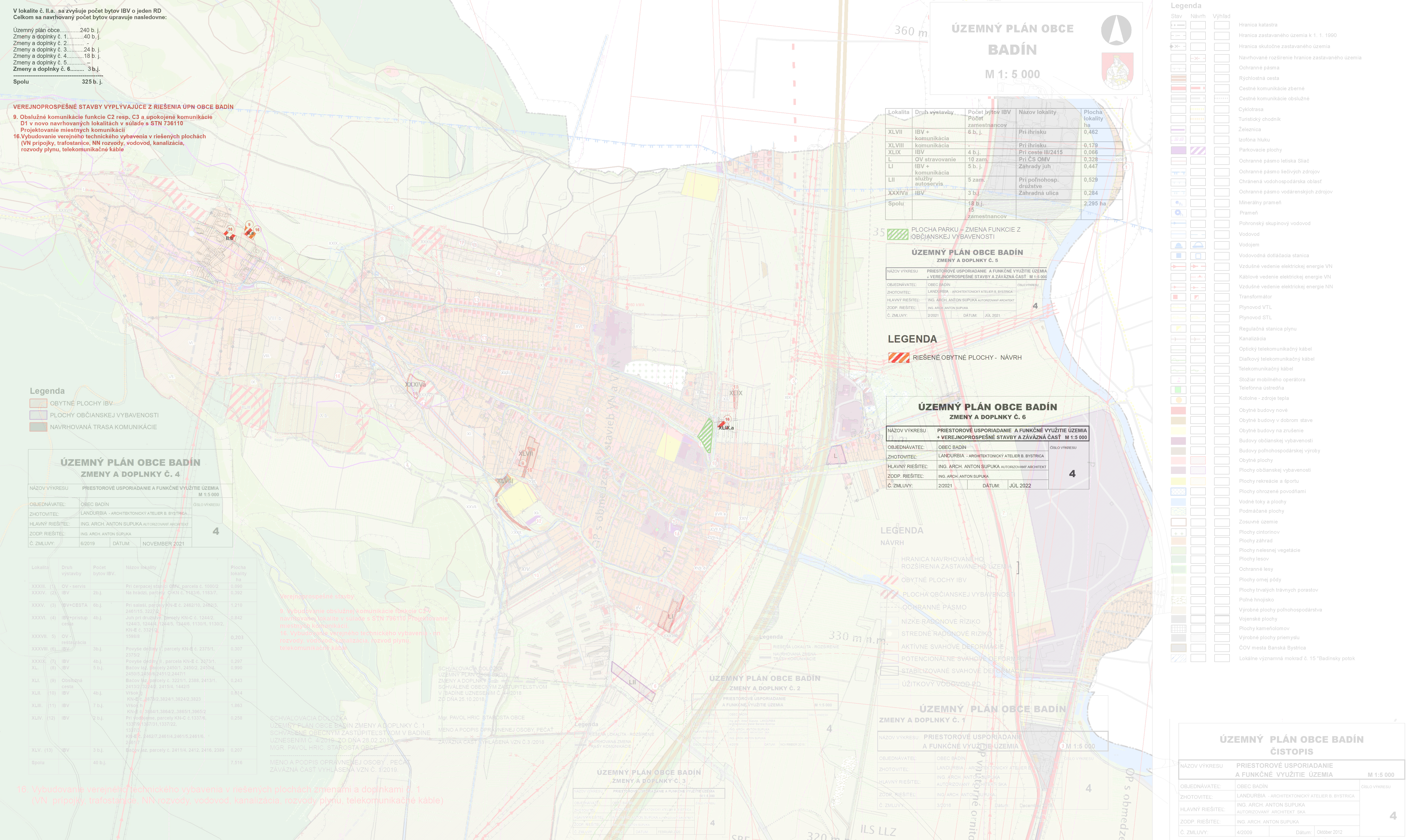Image resolution: width=1413 pixels, height=840 pixels.
Task: Click the XXXIVa locality marker on map
Action: click(415, 385)
